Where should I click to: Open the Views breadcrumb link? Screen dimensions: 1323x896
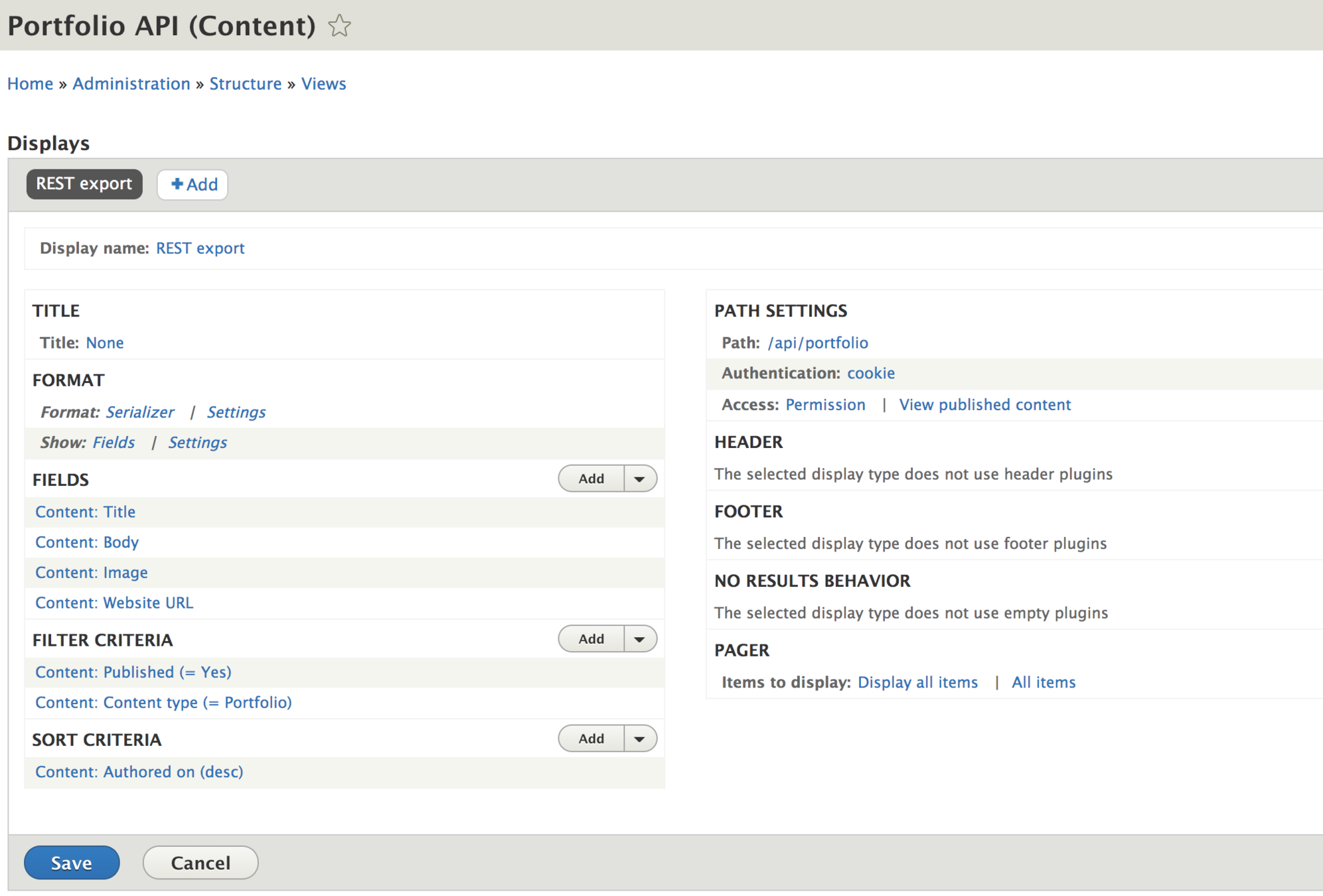coord(323,84)
